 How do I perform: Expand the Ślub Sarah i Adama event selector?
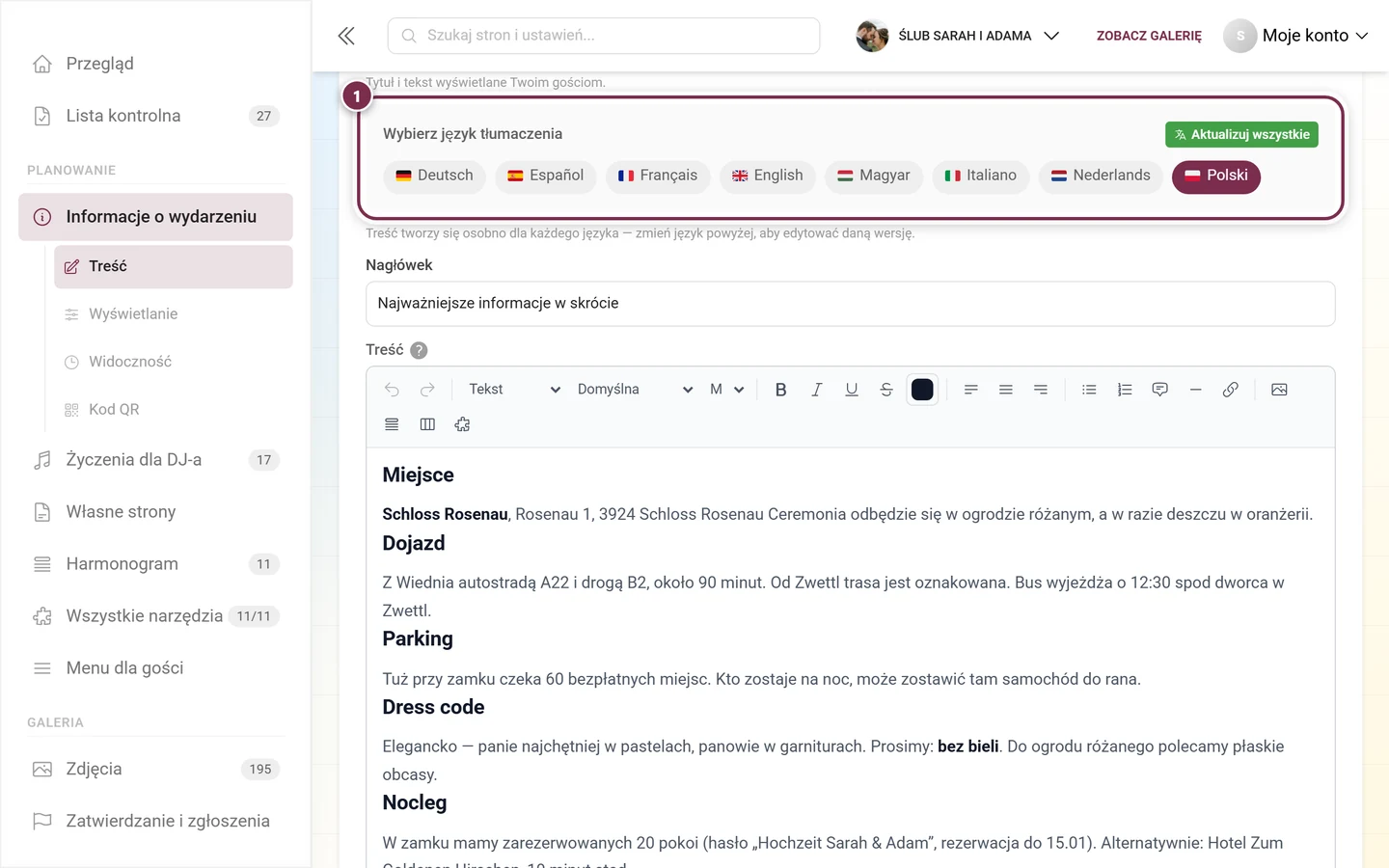coord(958,36)
